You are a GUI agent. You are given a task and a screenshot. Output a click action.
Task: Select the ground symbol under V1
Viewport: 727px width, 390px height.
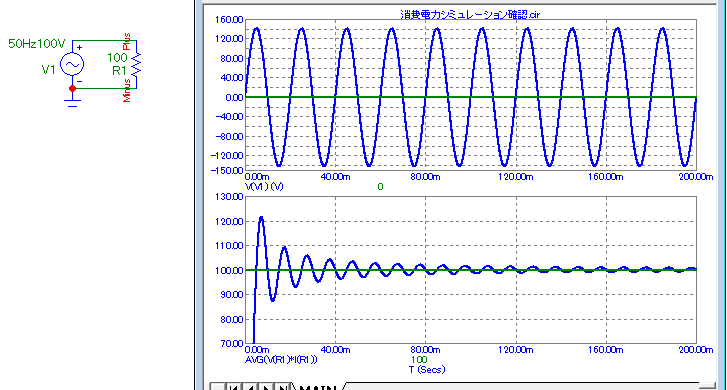click(x=72, y=102)
